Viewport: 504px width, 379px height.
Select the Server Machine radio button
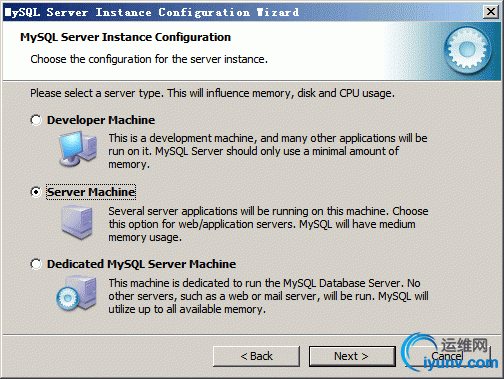point(36,192)
